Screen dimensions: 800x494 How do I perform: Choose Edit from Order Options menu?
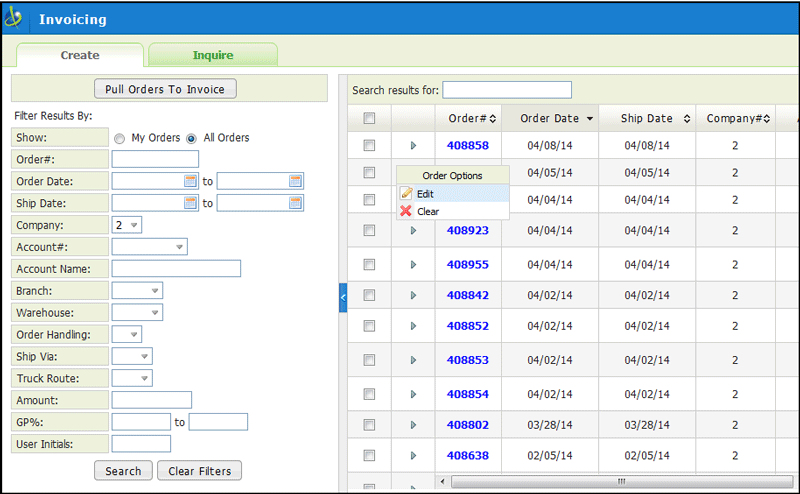point(425,193)
